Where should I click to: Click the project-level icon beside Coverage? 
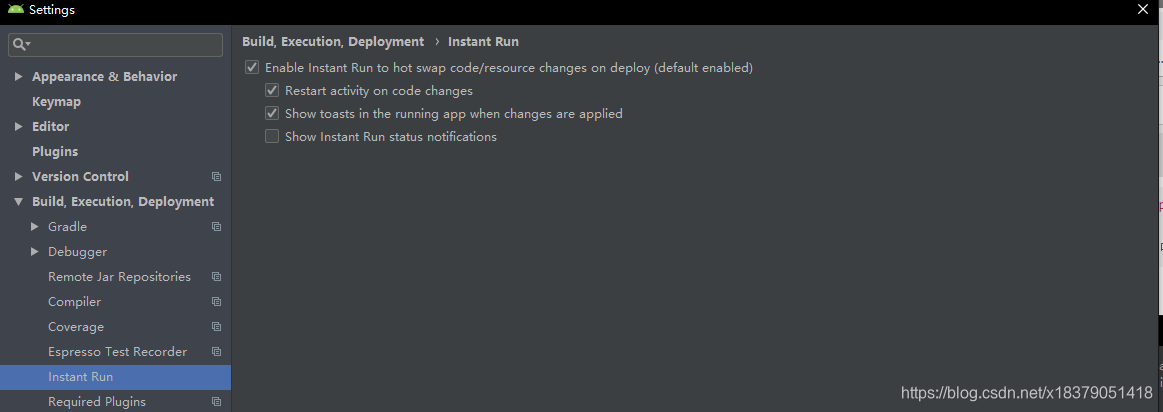tap(217, 327)
